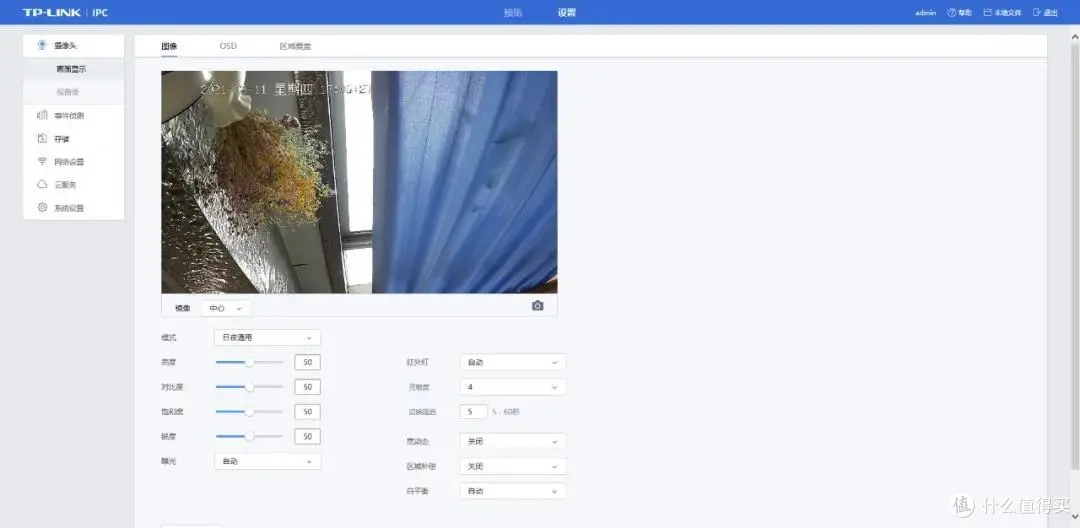Click the 亮度 brightness slider handle
Screen dimensions: 1080x528
(249, 362)
